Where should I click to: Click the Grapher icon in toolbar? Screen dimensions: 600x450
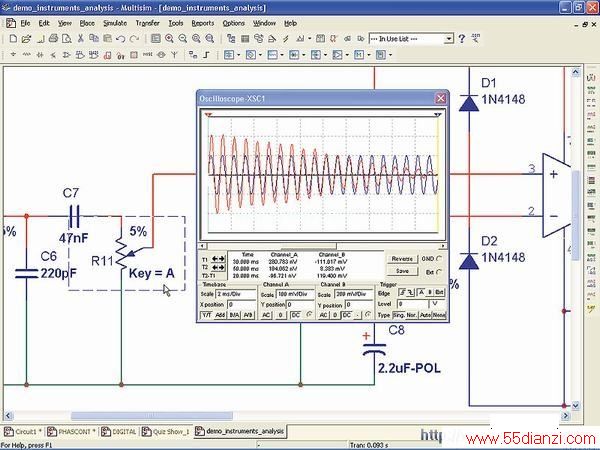tap(300, 39)
